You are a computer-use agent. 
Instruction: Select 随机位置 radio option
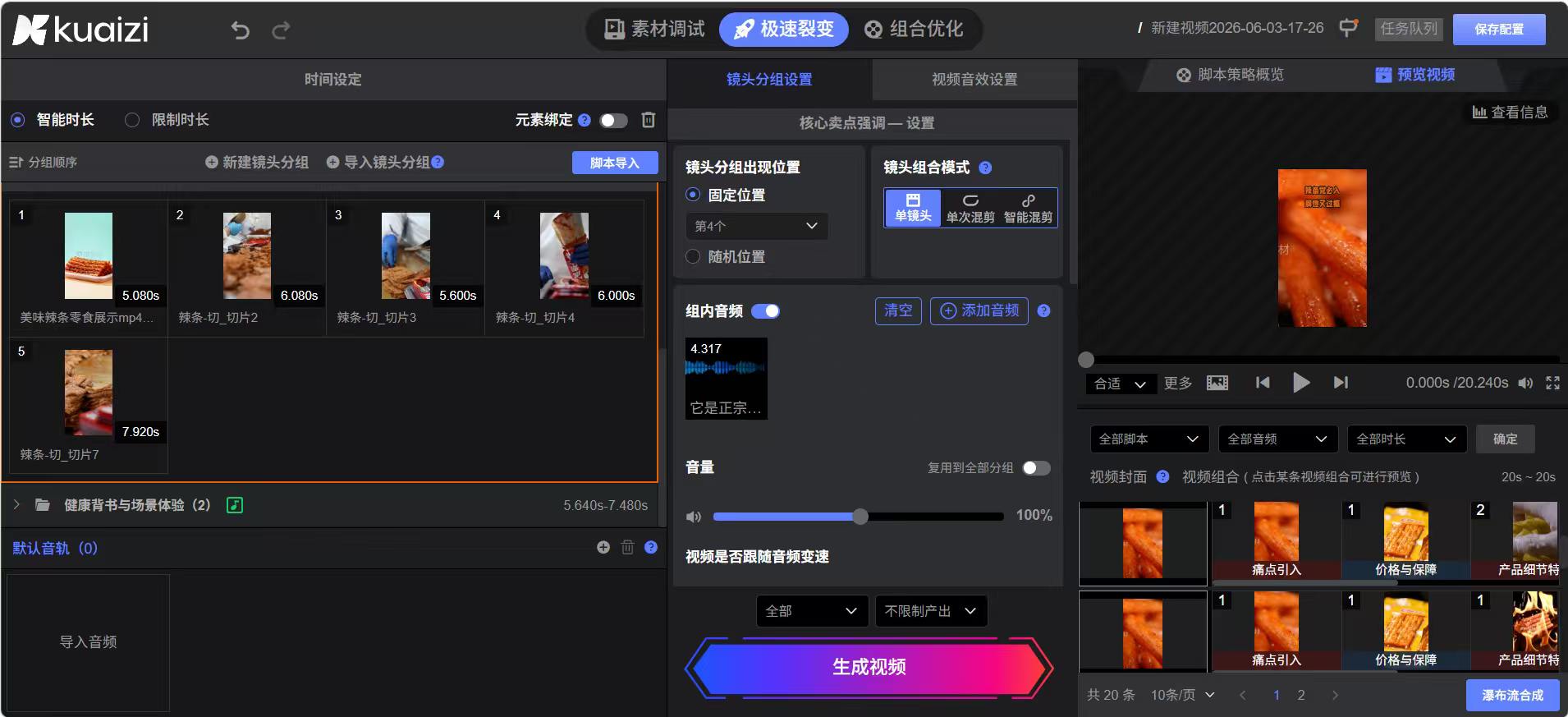click(x=693, y=256)
